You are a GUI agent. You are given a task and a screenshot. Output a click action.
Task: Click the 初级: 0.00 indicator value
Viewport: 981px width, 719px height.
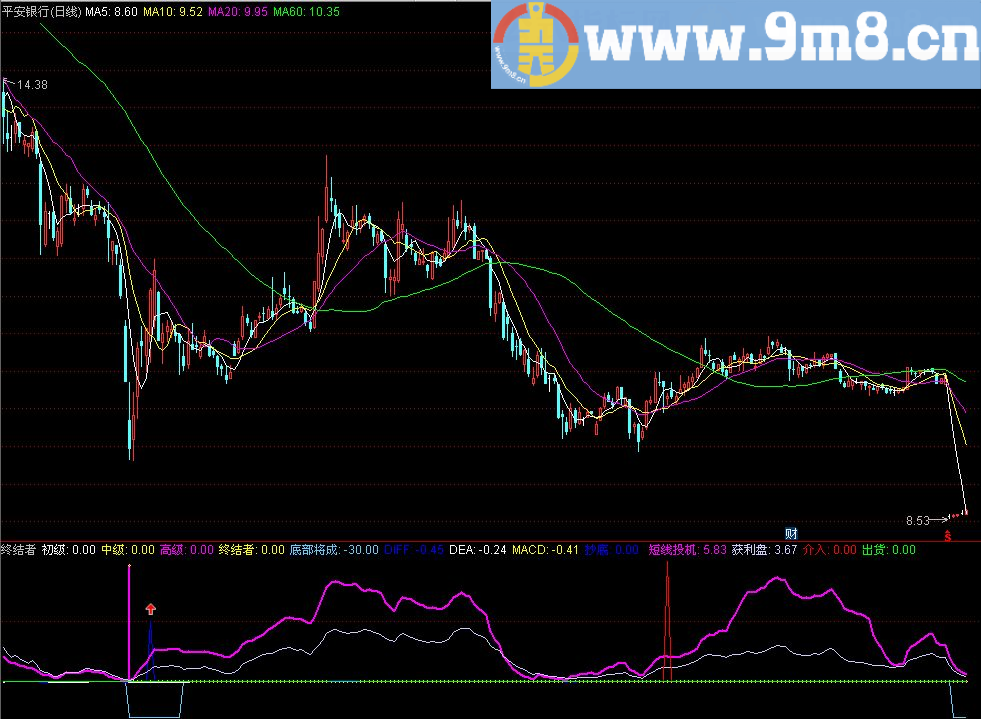coord(69,550)
